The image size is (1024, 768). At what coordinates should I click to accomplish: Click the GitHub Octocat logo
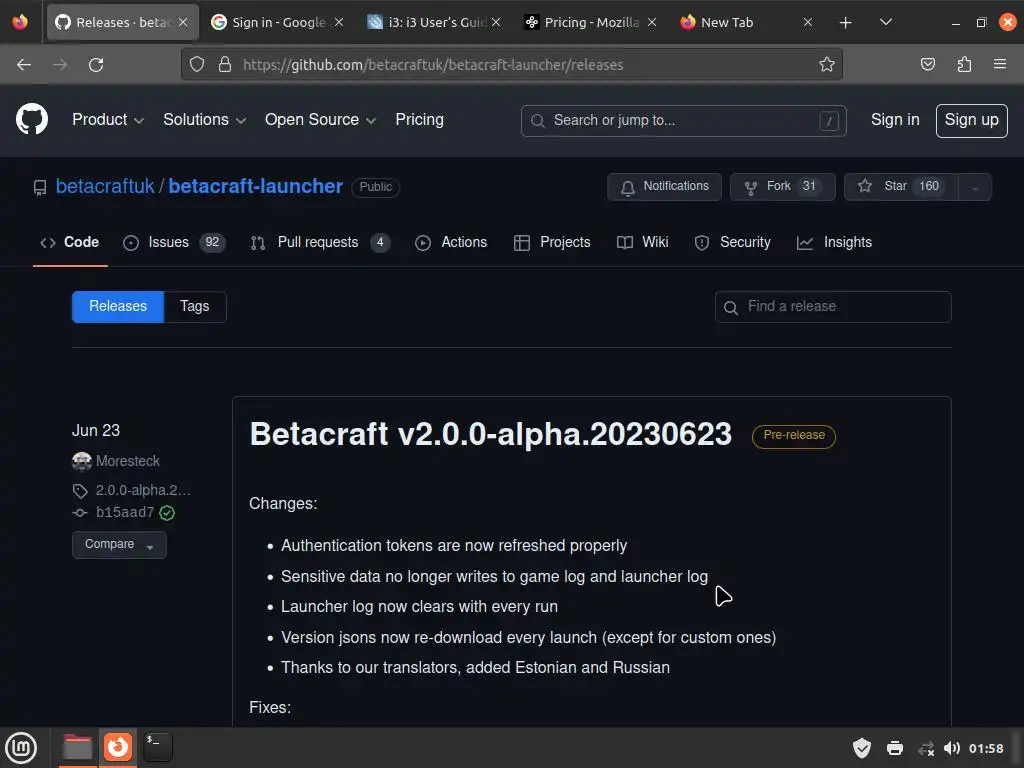click(x=32, y=120)
